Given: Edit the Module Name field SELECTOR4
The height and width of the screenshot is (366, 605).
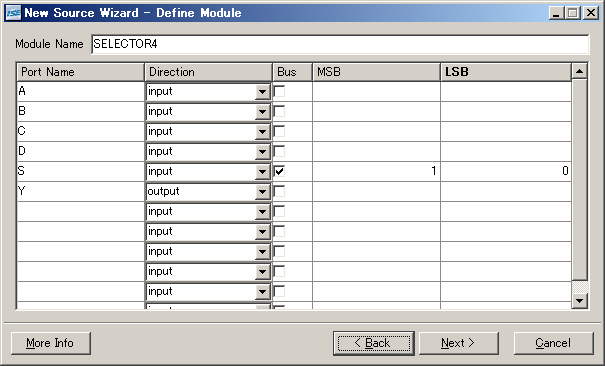Looking at the screenshot, I should [340, 44].
